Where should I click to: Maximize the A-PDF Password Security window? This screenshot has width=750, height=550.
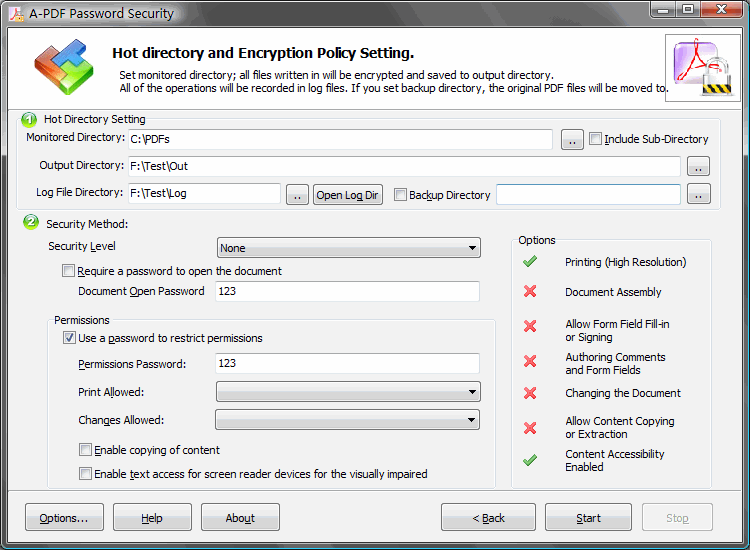688,10
